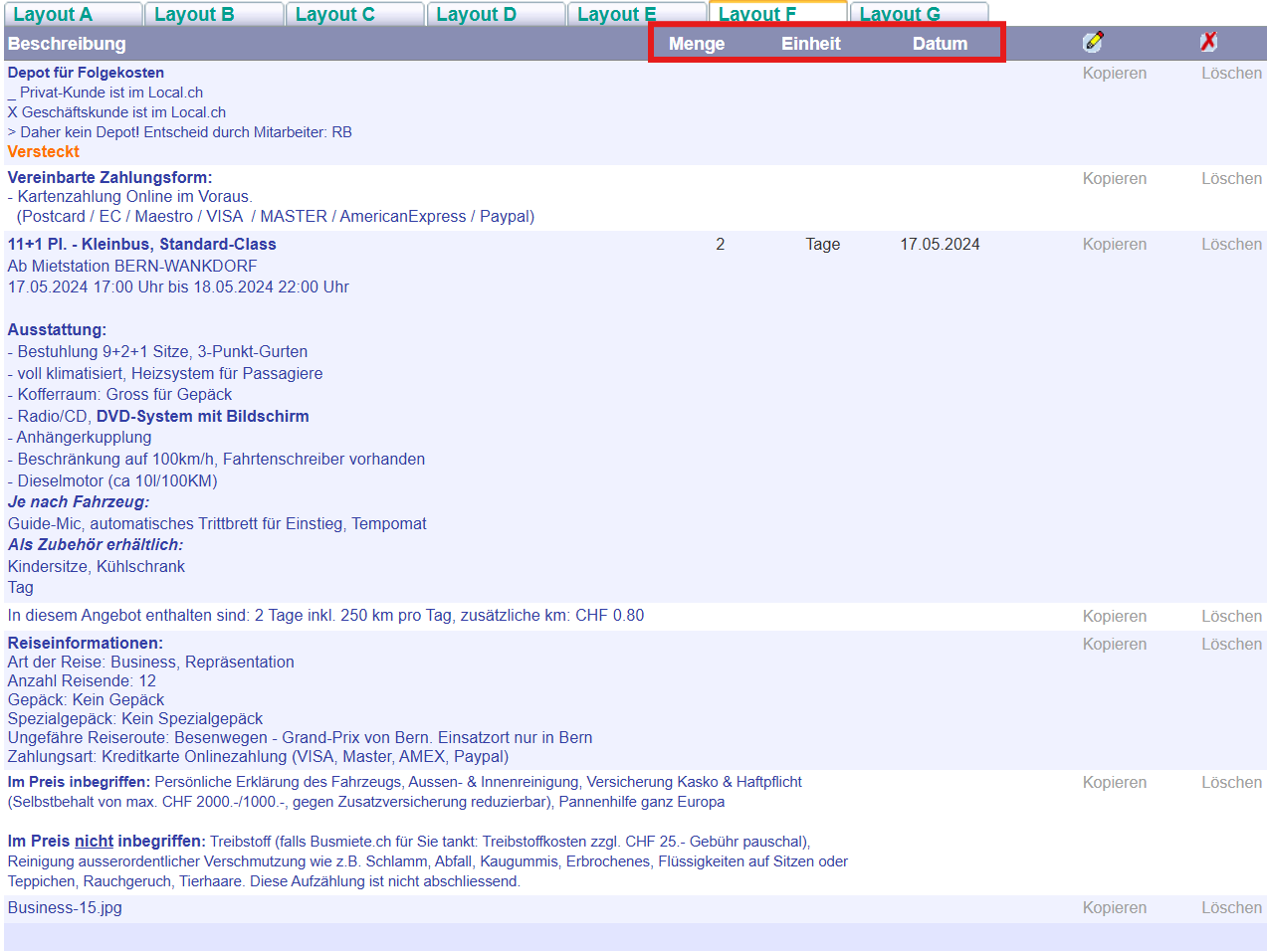
Task: Delete the "In diesem Angebot enthalten" row
Action: coord(1231,617)
